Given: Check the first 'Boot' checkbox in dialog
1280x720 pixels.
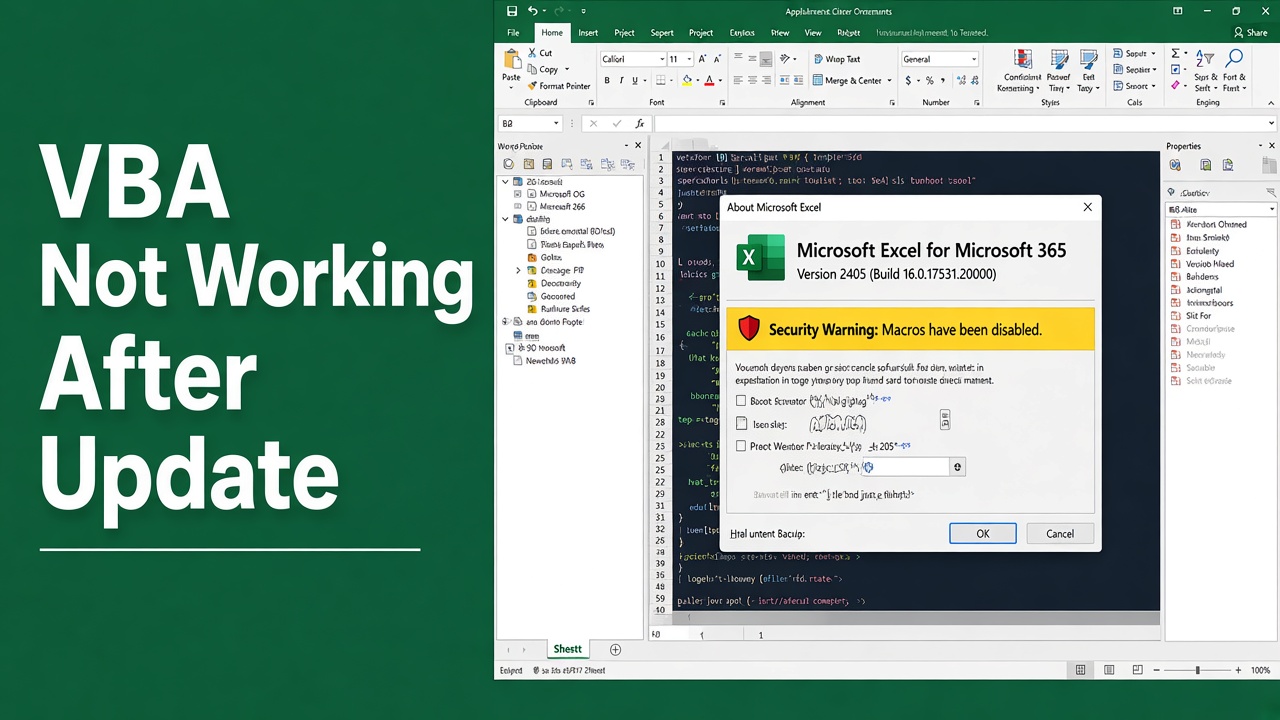Looking at the screenshot, I should (741, 401).
